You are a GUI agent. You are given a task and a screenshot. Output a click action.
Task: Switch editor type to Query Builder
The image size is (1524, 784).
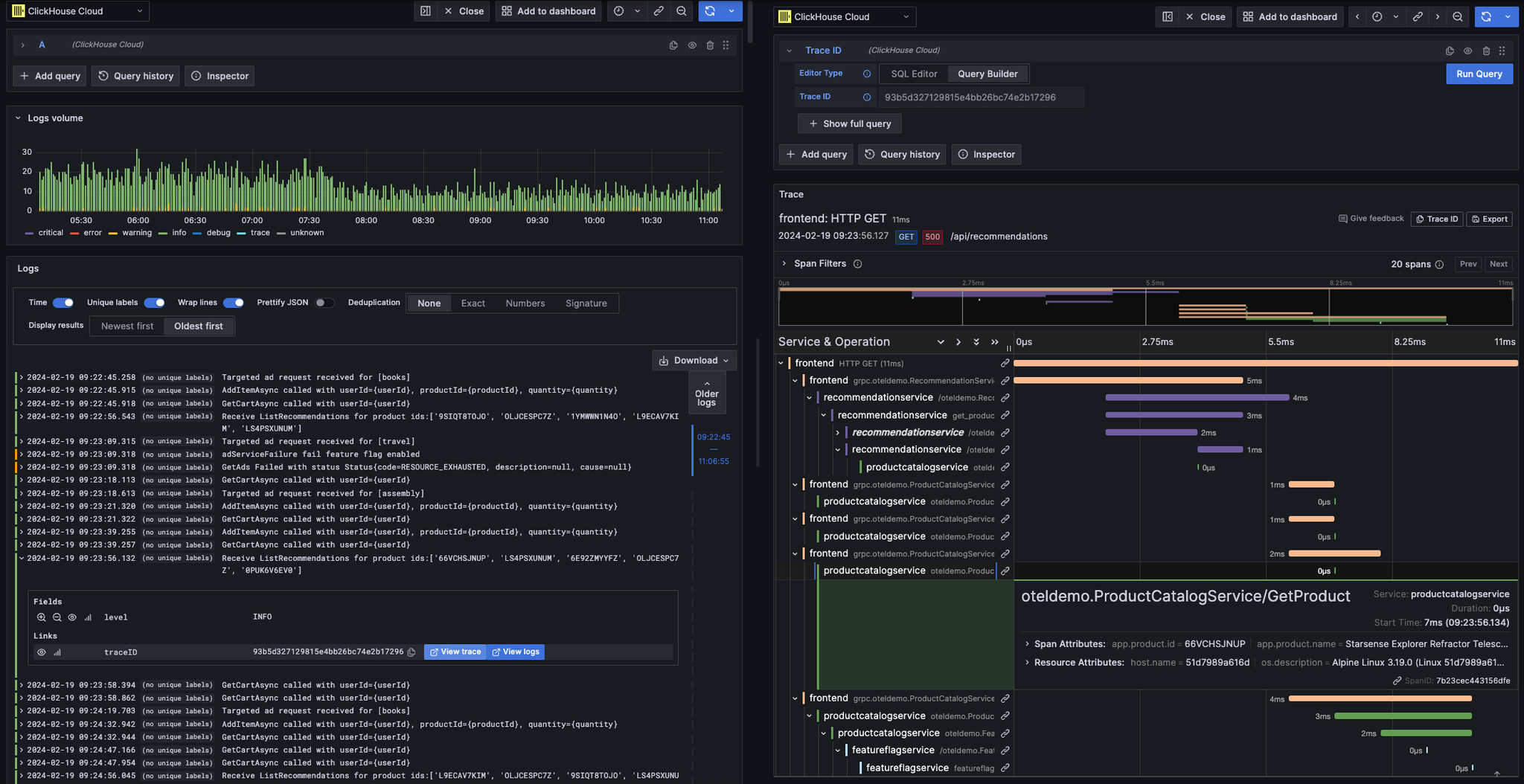click(x=987, y=74)
